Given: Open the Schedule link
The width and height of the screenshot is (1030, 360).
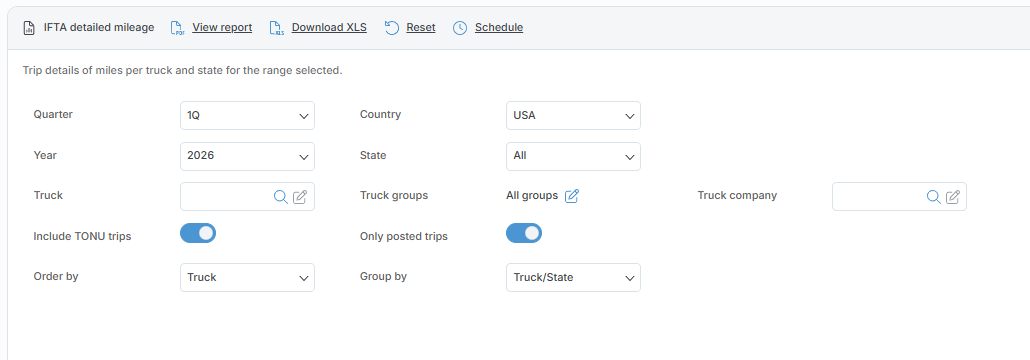Looking at the screenshot, I should (499, 28).
